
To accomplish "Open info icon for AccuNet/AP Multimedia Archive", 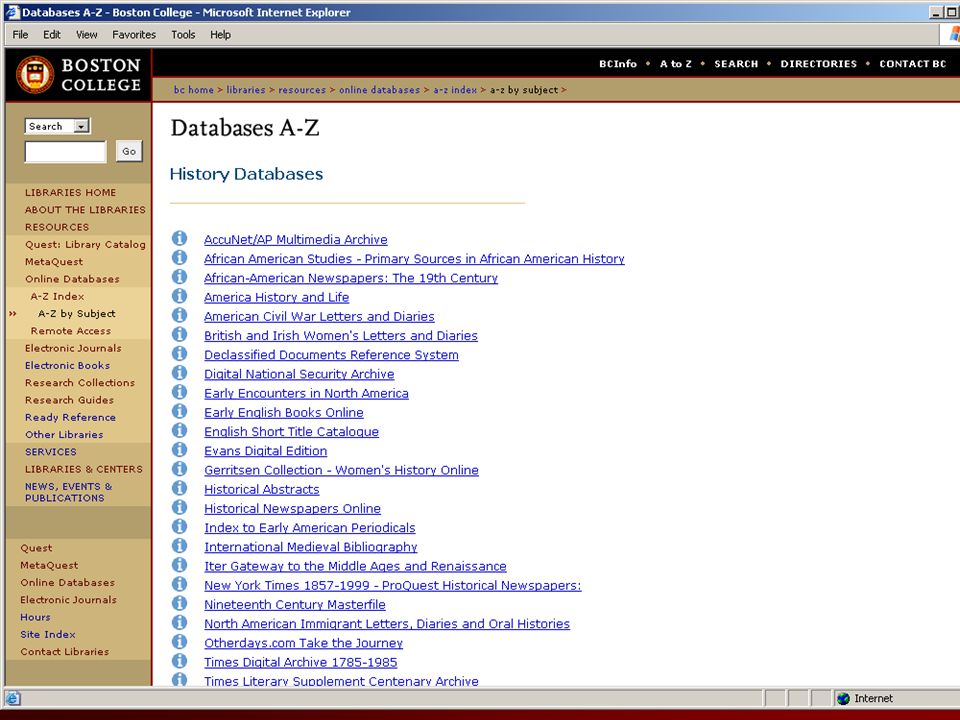I will point(179,238).
